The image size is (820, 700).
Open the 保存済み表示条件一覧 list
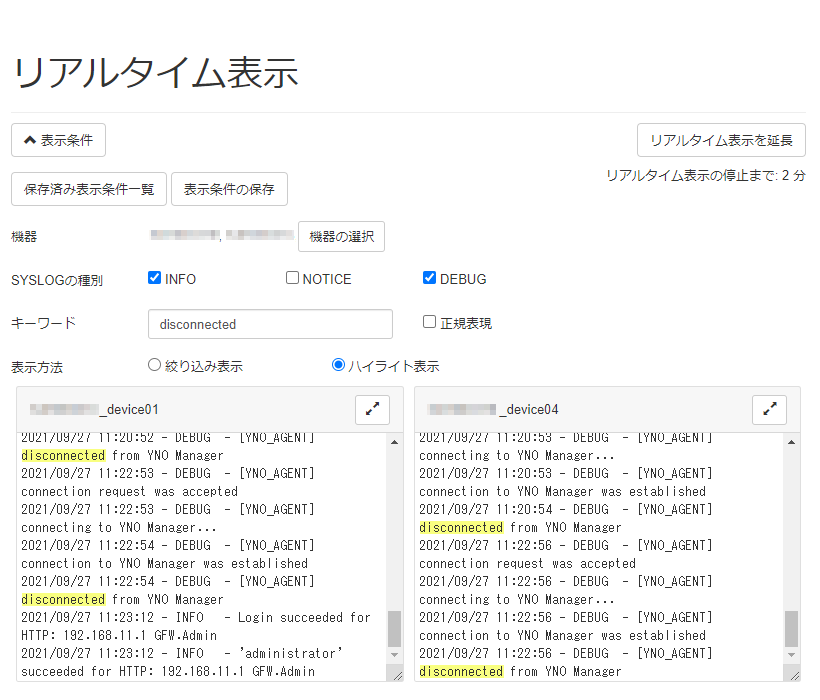click(x=88, y=189)
